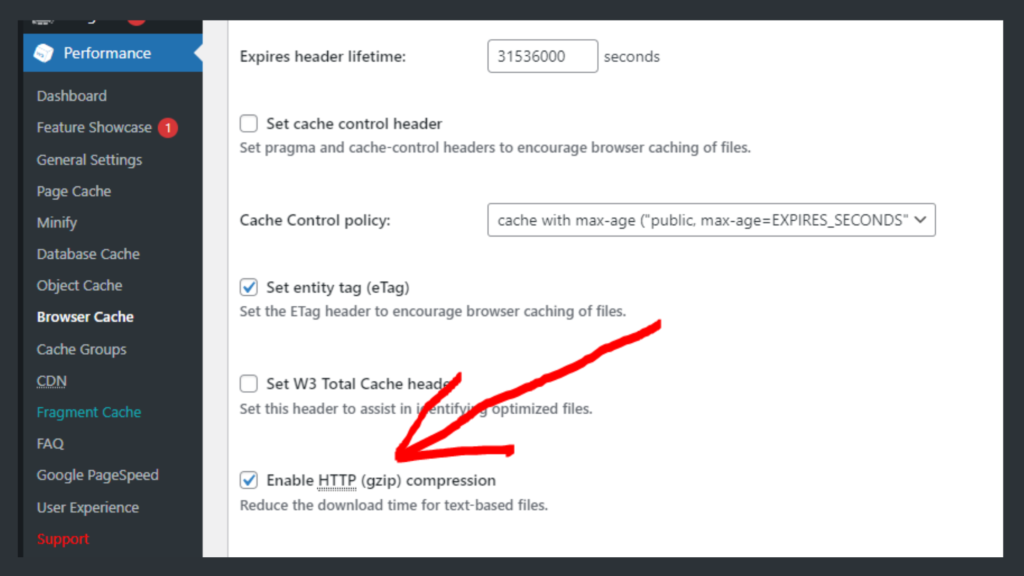Click the red Support link
Screen dimensions: 1024x576
pyautogui.click(x=63, y=539)
